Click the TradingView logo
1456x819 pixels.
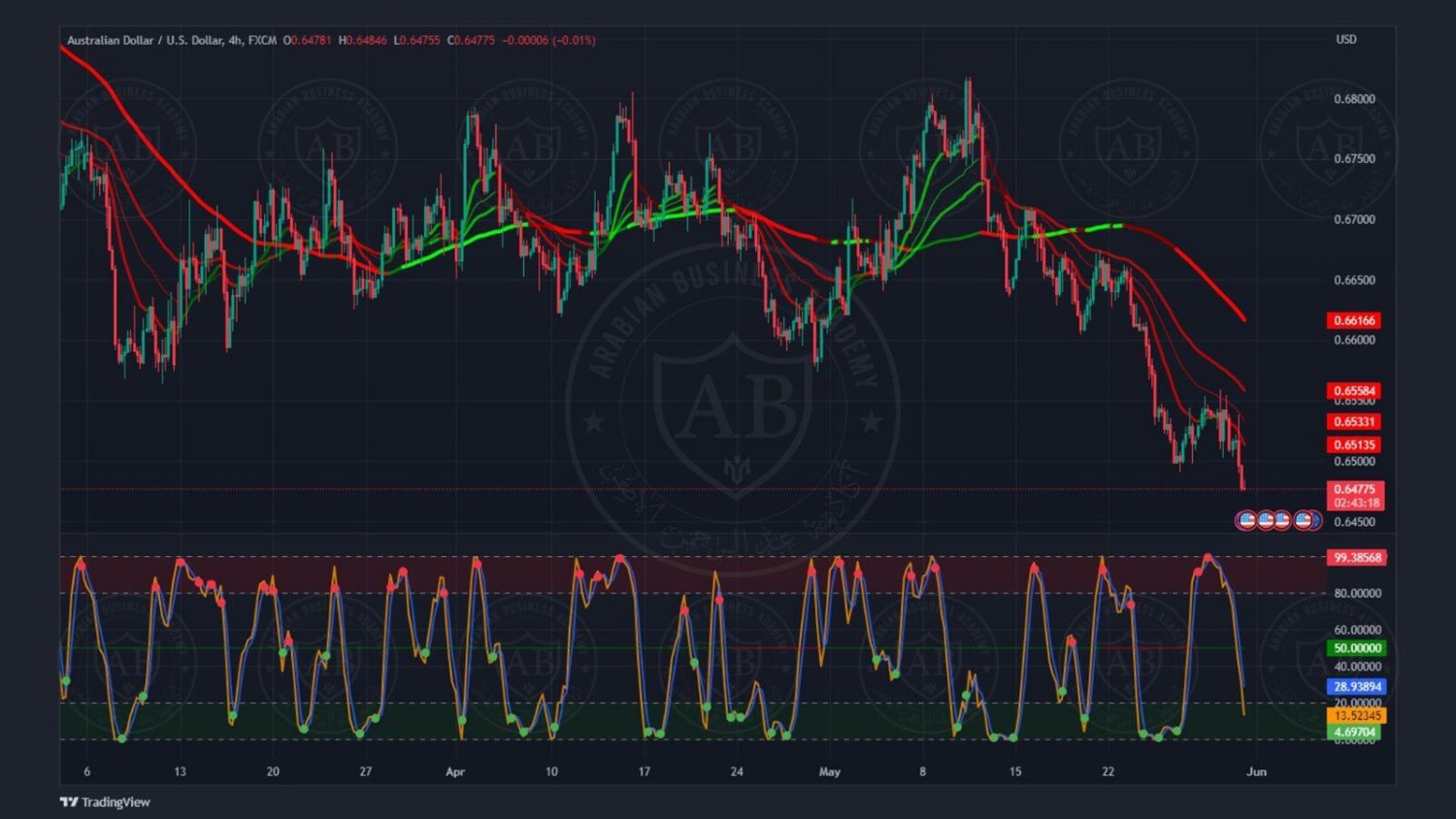[105, 802]
